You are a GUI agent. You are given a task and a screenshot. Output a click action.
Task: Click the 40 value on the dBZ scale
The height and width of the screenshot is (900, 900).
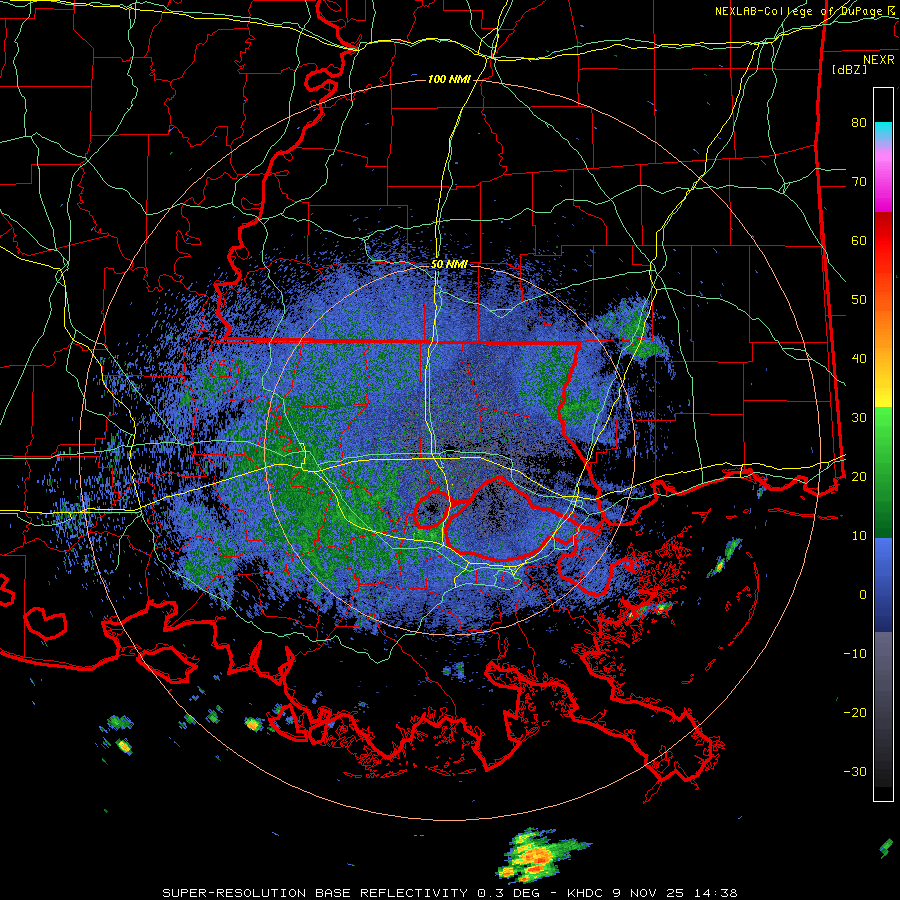tap(859, 359)
